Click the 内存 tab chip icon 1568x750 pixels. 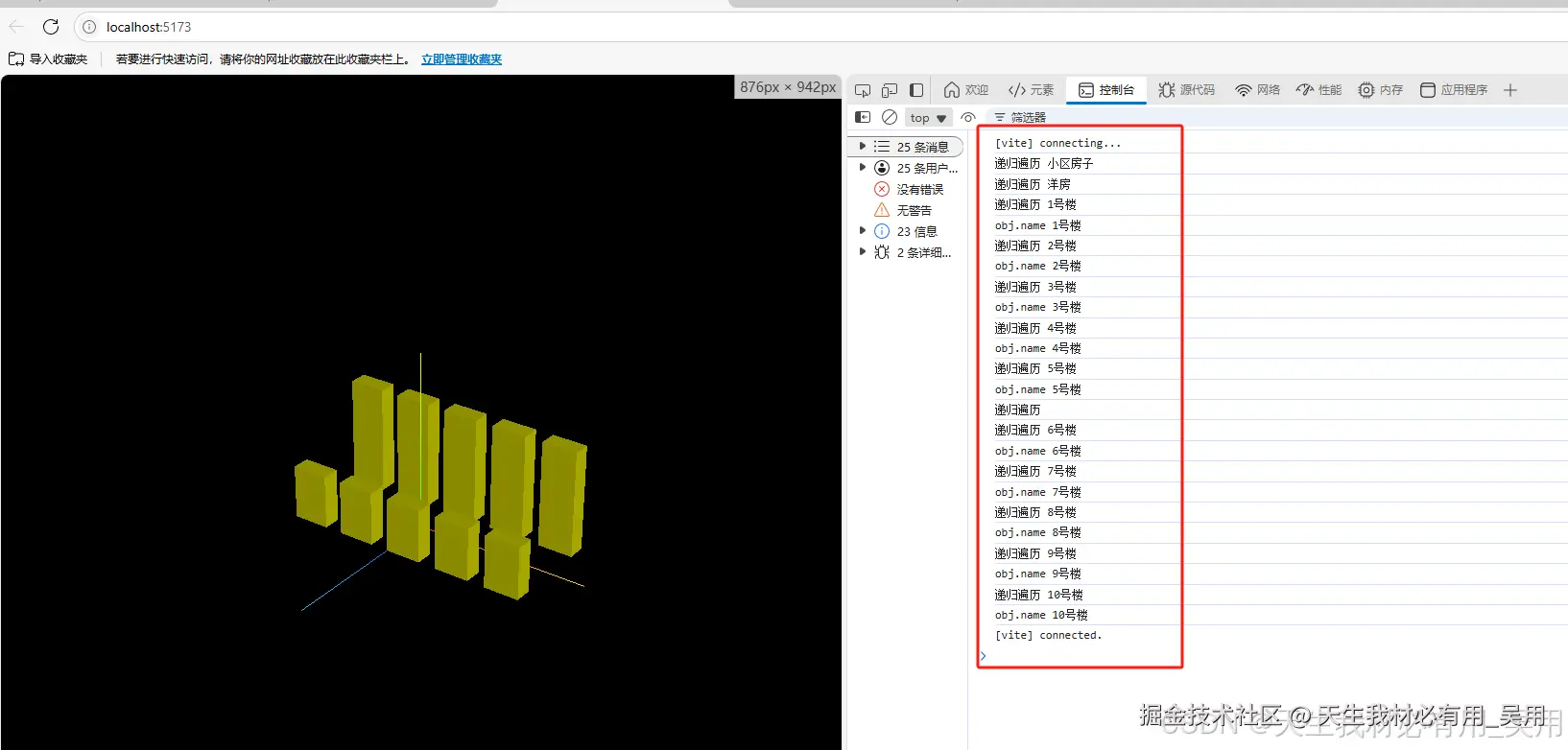click(x=1366, y=90)
